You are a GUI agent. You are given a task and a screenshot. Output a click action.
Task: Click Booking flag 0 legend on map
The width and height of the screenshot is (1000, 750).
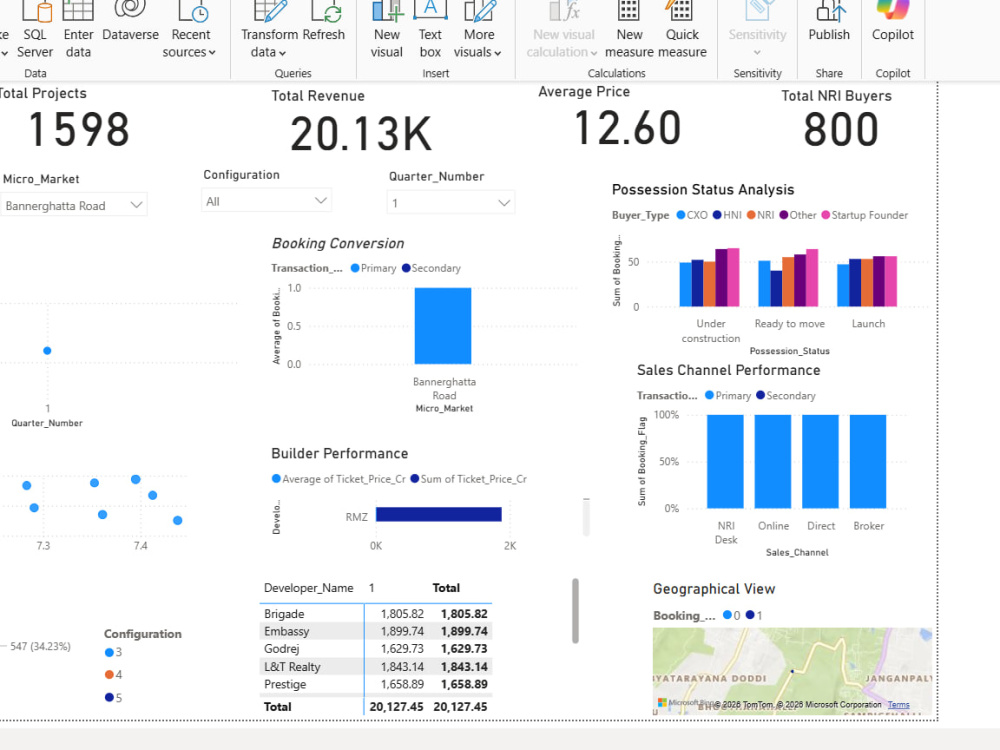[x=732, y=615]
